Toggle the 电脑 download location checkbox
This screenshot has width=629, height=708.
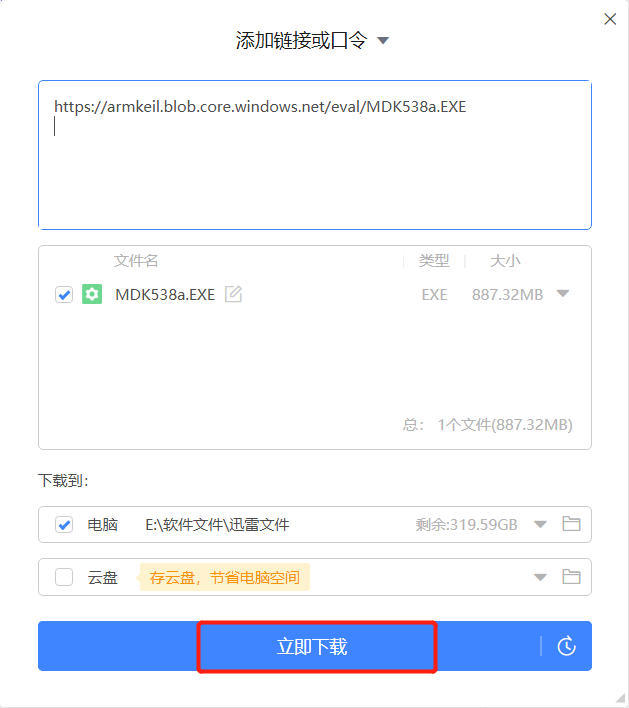point(64,524)
